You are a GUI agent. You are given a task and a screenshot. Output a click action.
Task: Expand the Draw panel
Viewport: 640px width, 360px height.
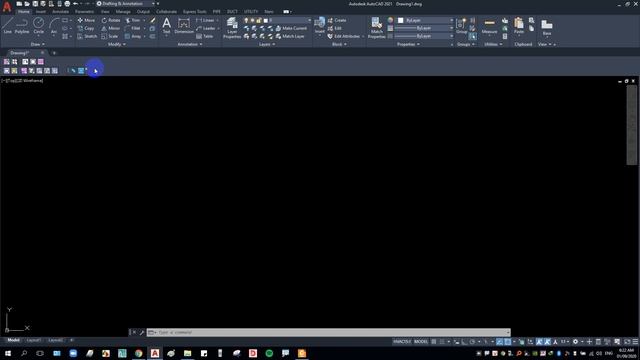click(x=38, y=44)
